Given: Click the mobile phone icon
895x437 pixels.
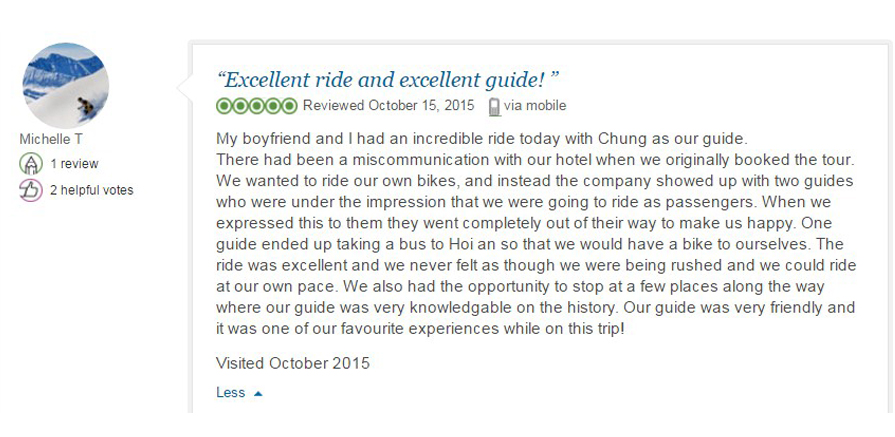Looking at the screenshot, I should click(x=494, y=107).
